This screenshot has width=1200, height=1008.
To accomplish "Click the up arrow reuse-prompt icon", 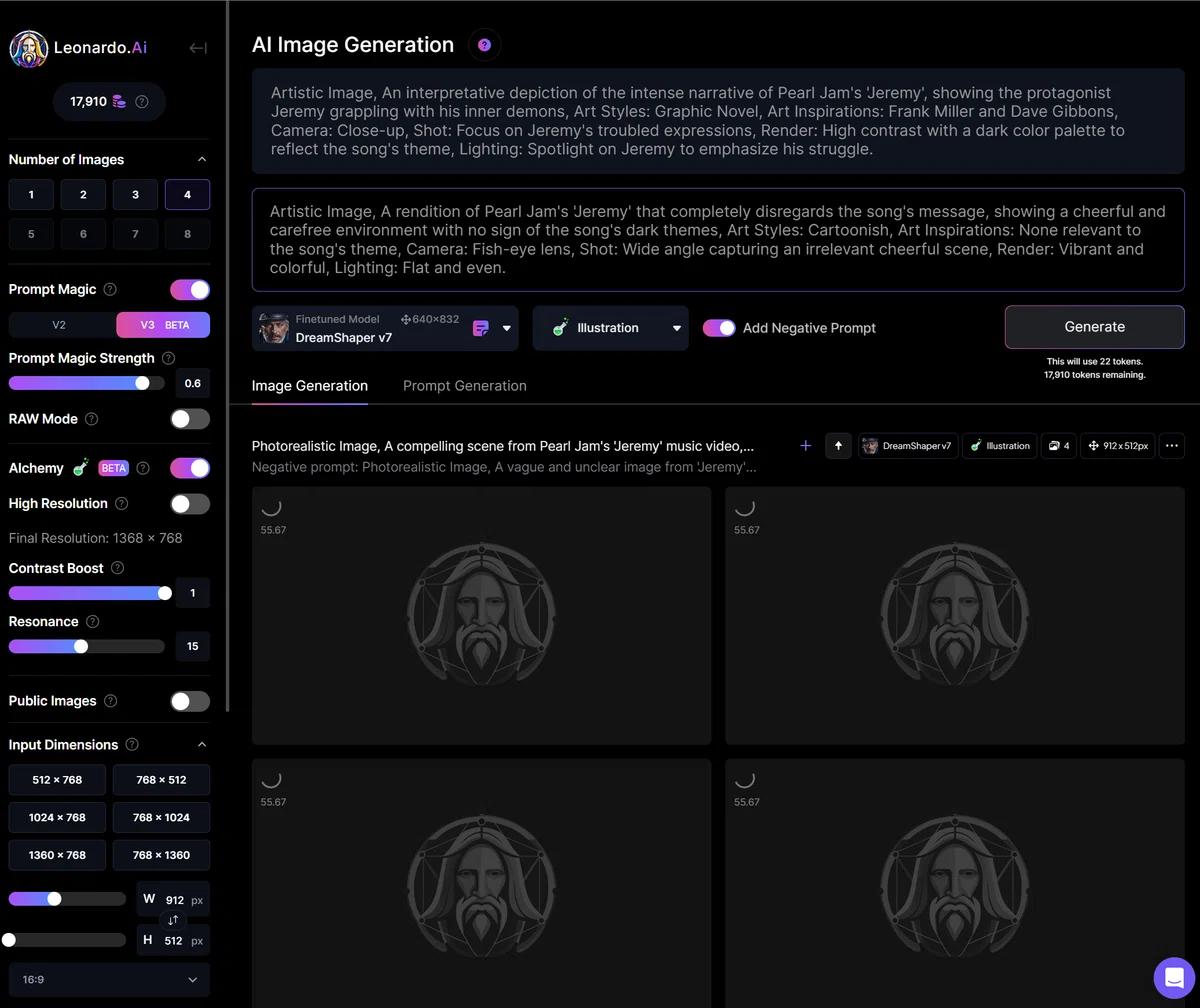I will [x=838, y=446].
